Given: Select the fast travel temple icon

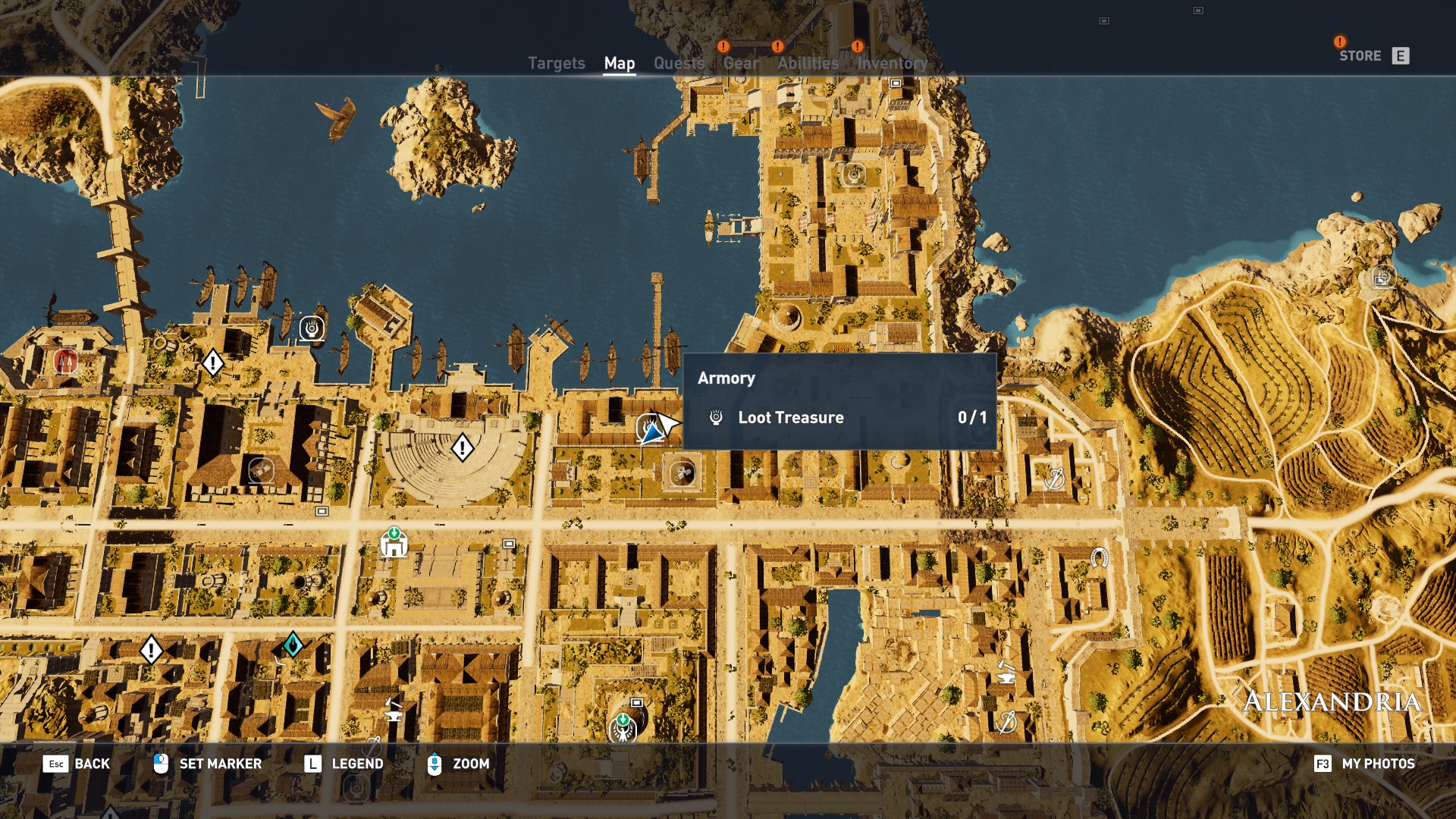Looking at the screenshot, I should point(394,543).
